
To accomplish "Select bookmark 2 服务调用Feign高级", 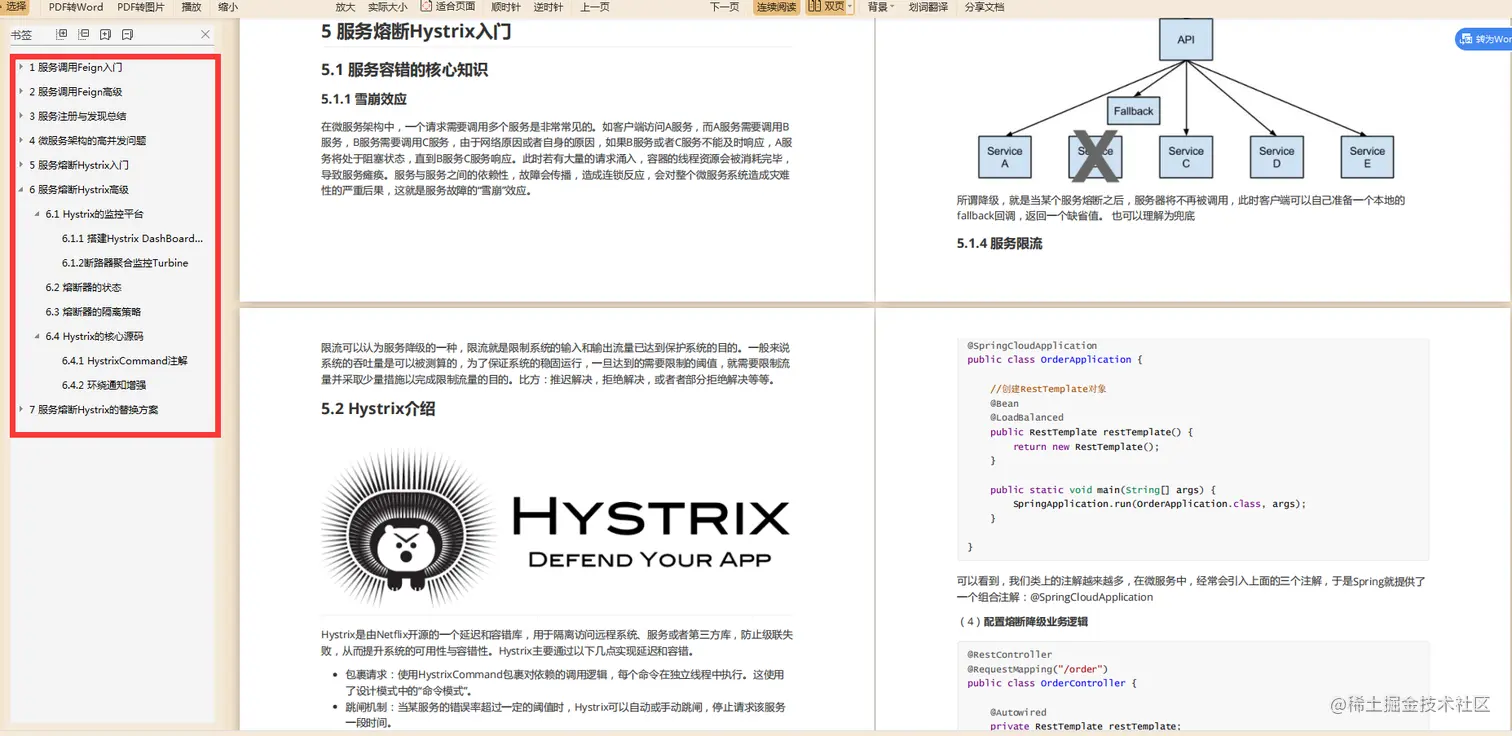I will [76, 92].
